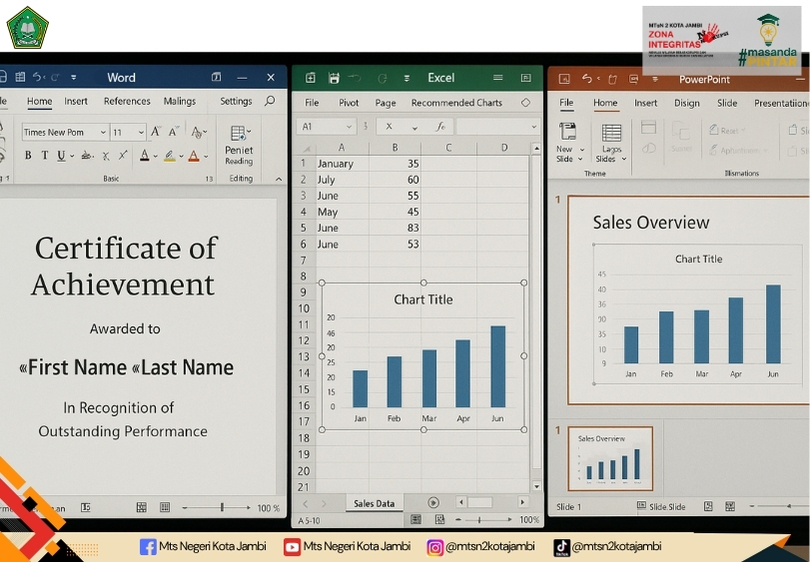The width and height of the screenshot is (810, 562).
Task: Click the Excel save disk icon
Action: 334,78
